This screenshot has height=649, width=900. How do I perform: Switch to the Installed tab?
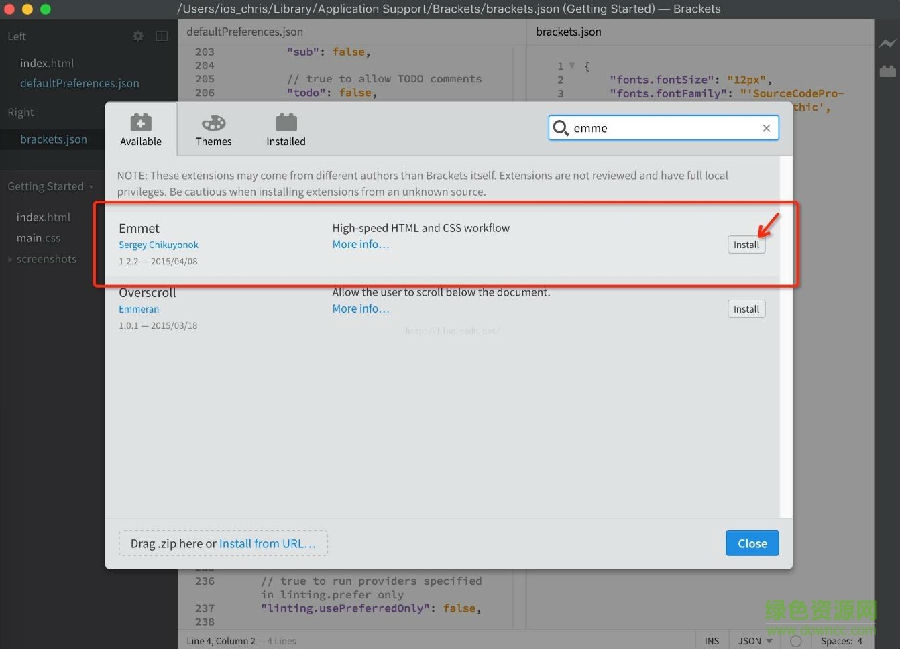point(286,129)
